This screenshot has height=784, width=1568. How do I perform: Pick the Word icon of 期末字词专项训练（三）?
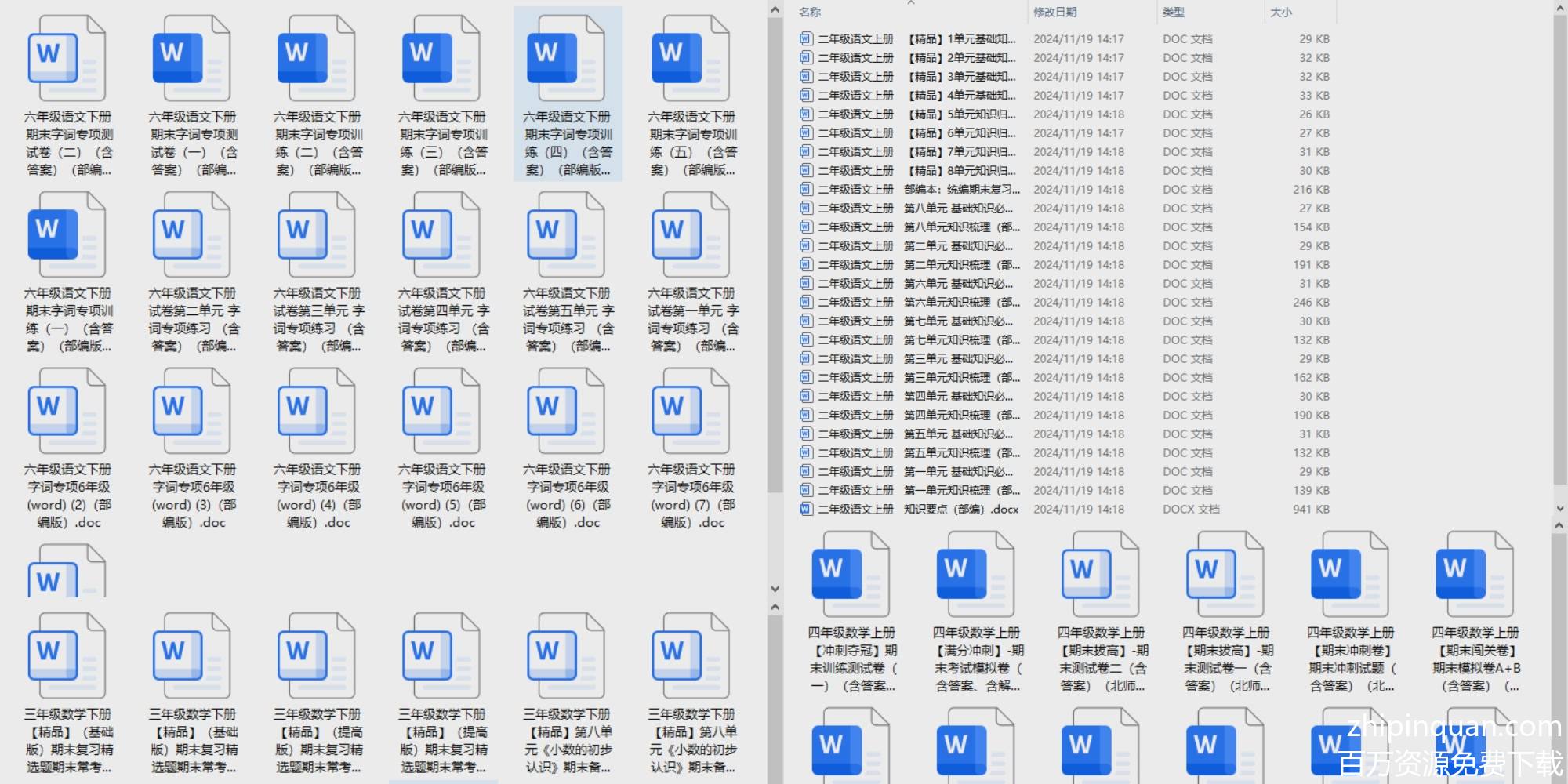pyautogui.click(x=441, y=59)
